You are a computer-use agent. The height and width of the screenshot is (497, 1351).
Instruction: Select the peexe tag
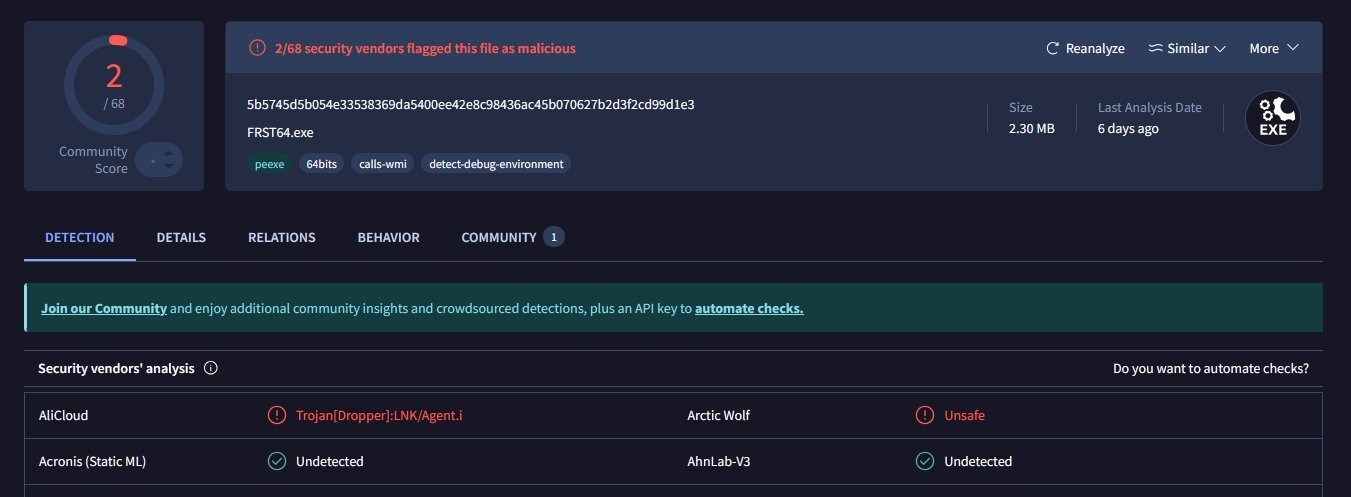coord(269,163)
